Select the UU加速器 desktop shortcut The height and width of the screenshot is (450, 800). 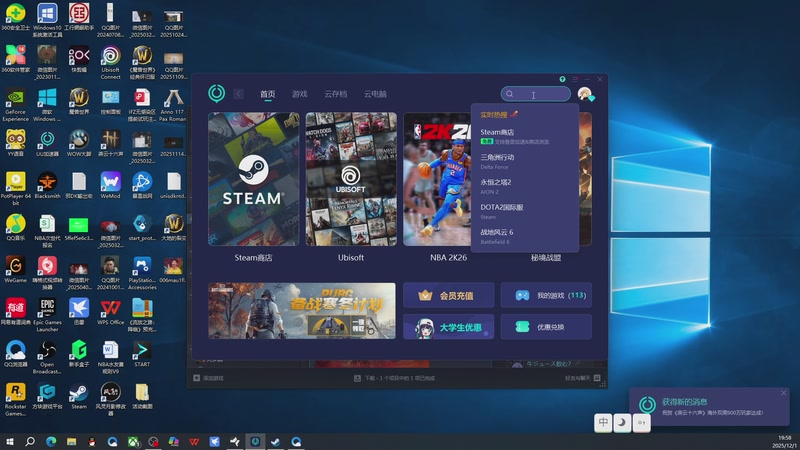[47, 143]
